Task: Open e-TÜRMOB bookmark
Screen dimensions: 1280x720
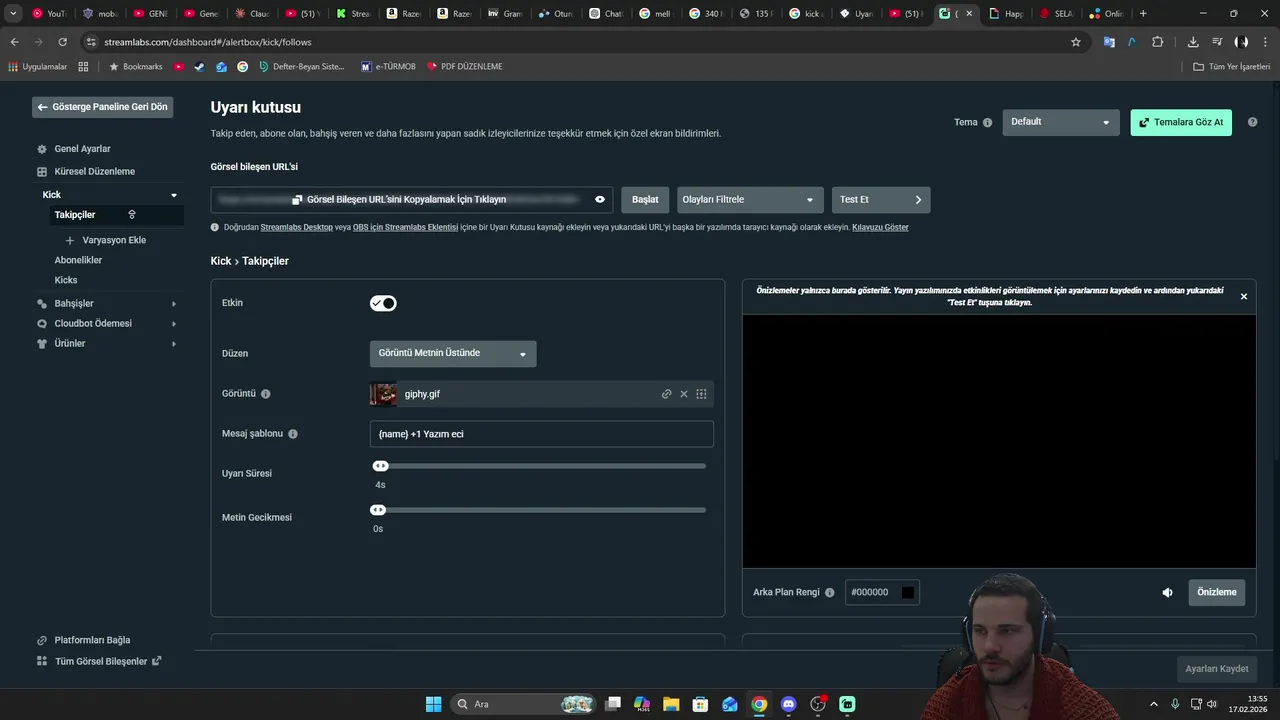Action: pyautogui.click(x=388, y=66)
